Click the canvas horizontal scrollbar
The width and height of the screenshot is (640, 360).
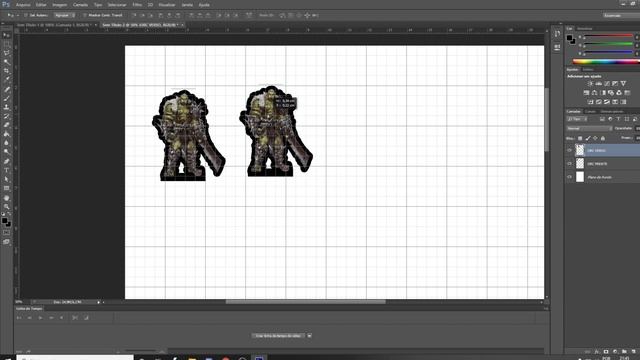coord(305,302)
